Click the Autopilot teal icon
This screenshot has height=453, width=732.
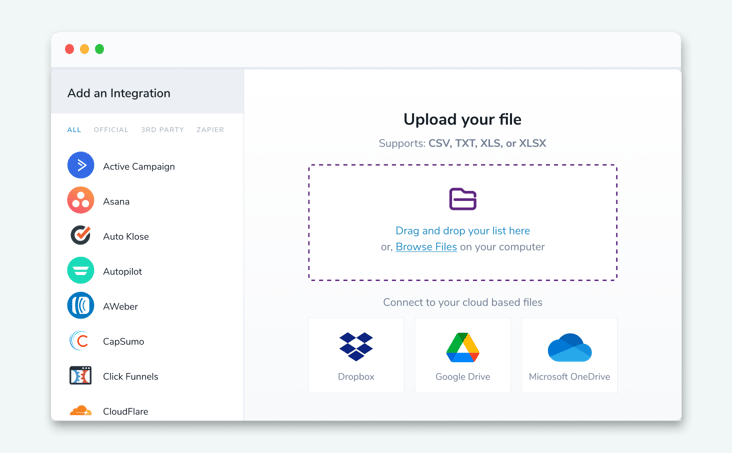point(81,271)
